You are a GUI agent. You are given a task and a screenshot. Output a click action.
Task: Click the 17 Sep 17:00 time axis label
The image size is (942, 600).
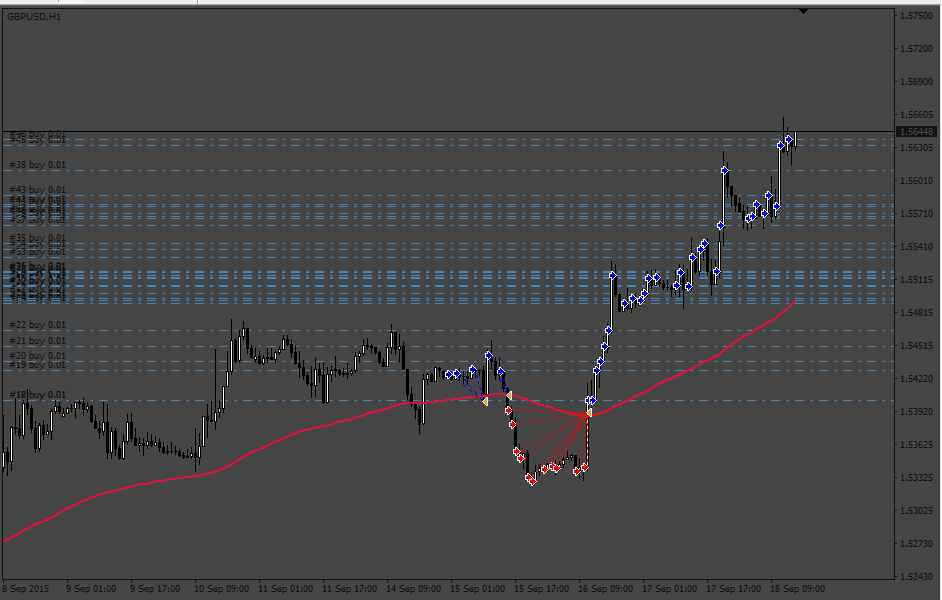734,589
